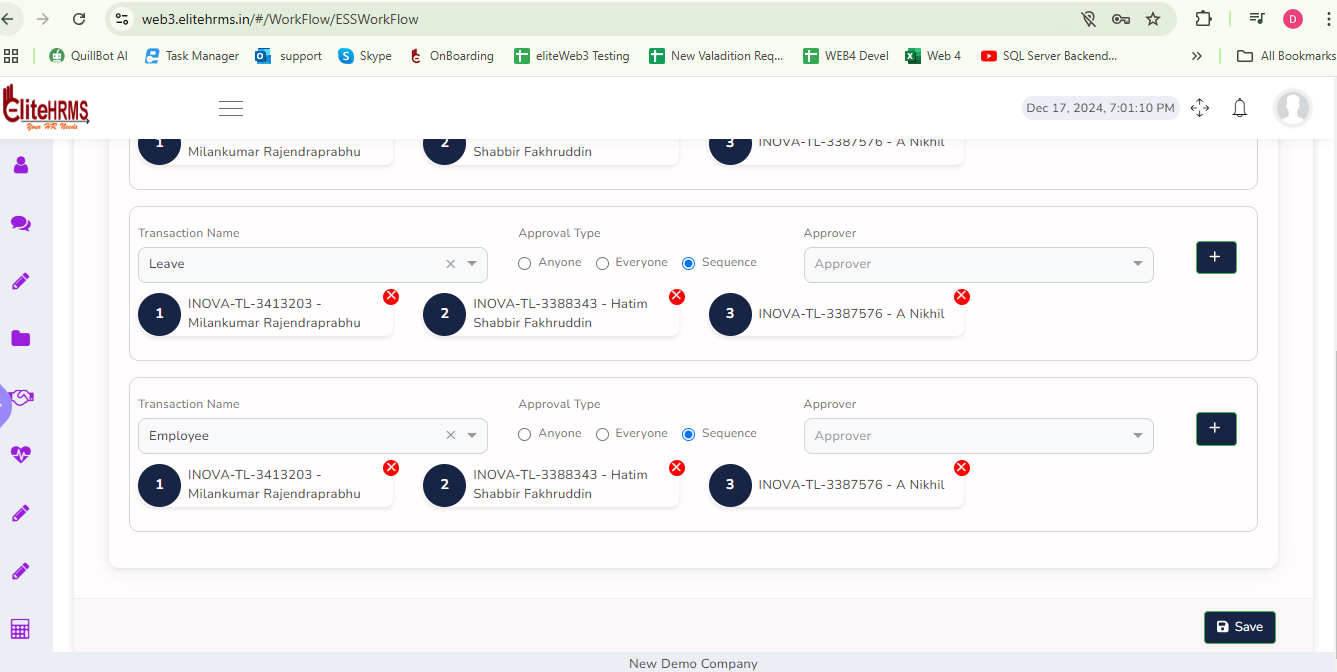Open the hamburger menu in header
Image resolution: width=1337 pixels, height=672 pixels.
(231, 109)
